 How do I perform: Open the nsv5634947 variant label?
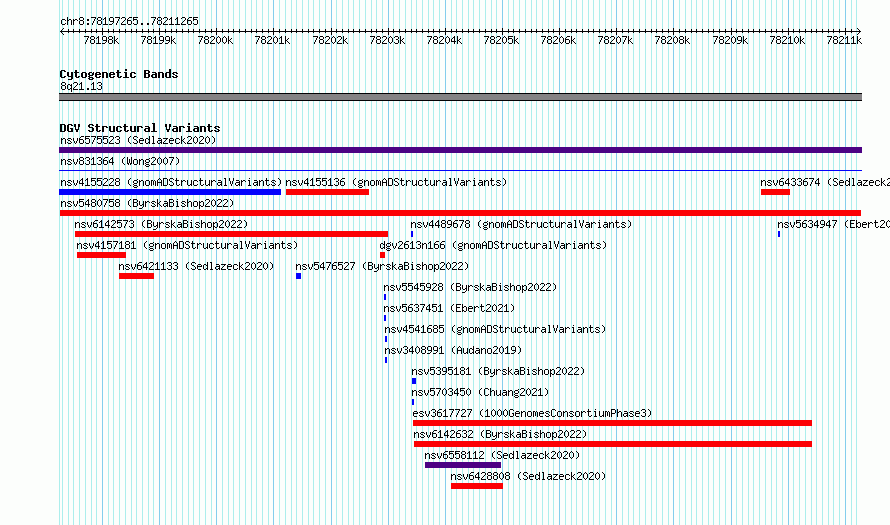(x=833, y=224)
